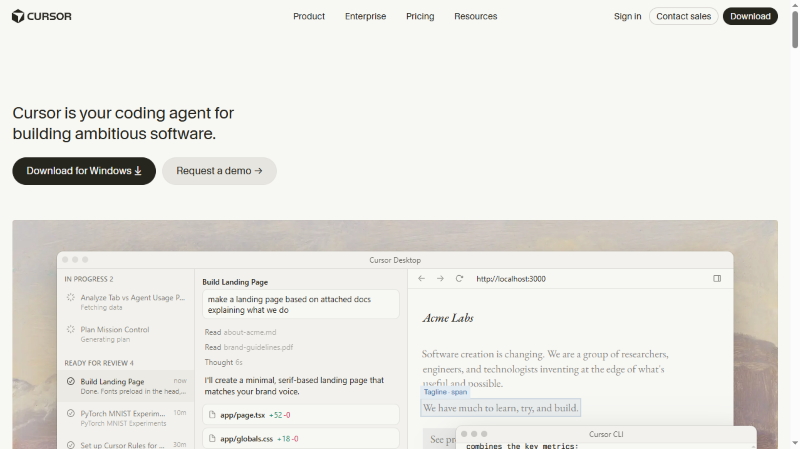
Task: Click the page vertical scrollbar thumb
Action: (795, 30)
